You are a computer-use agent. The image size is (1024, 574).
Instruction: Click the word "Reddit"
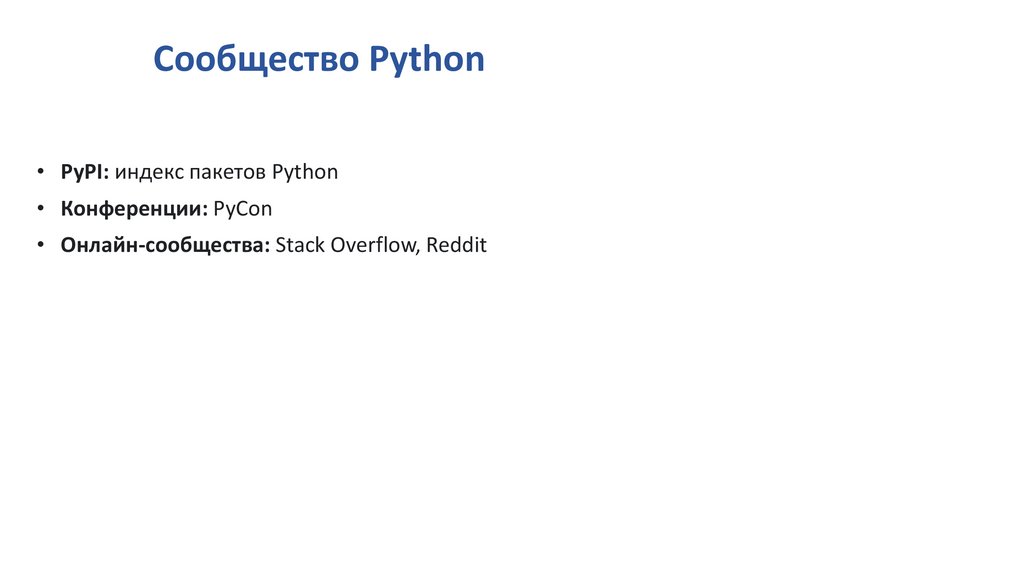456,246
